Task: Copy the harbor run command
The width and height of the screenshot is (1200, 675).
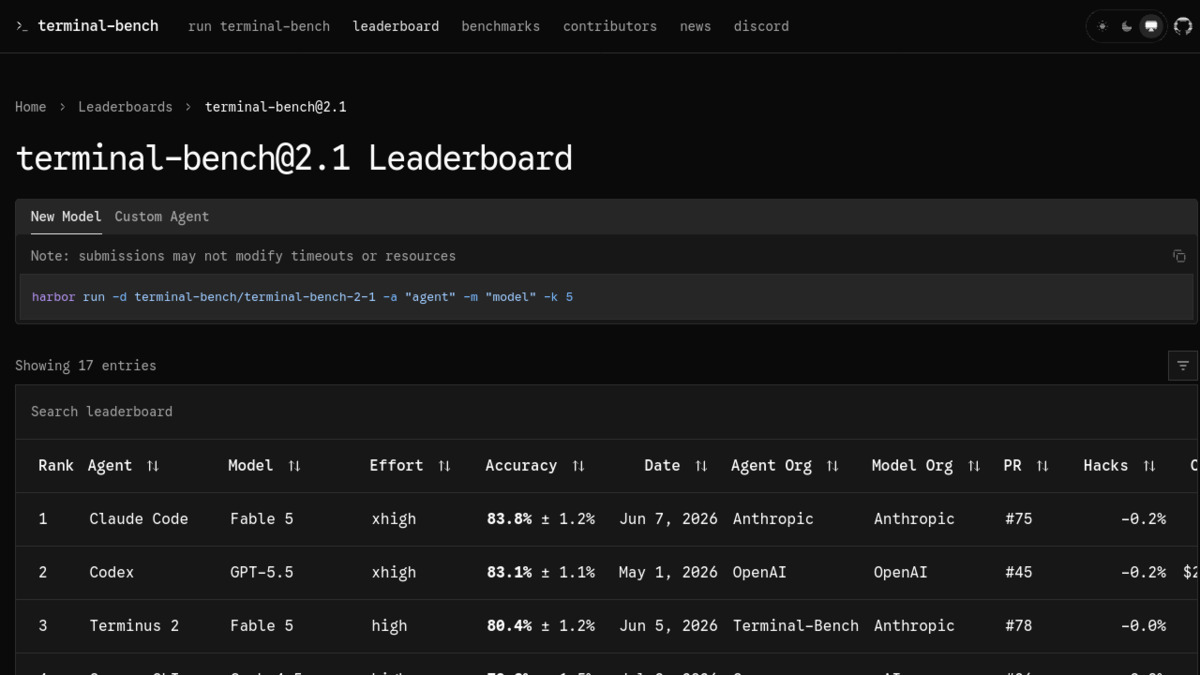Action: point(1179,256)
